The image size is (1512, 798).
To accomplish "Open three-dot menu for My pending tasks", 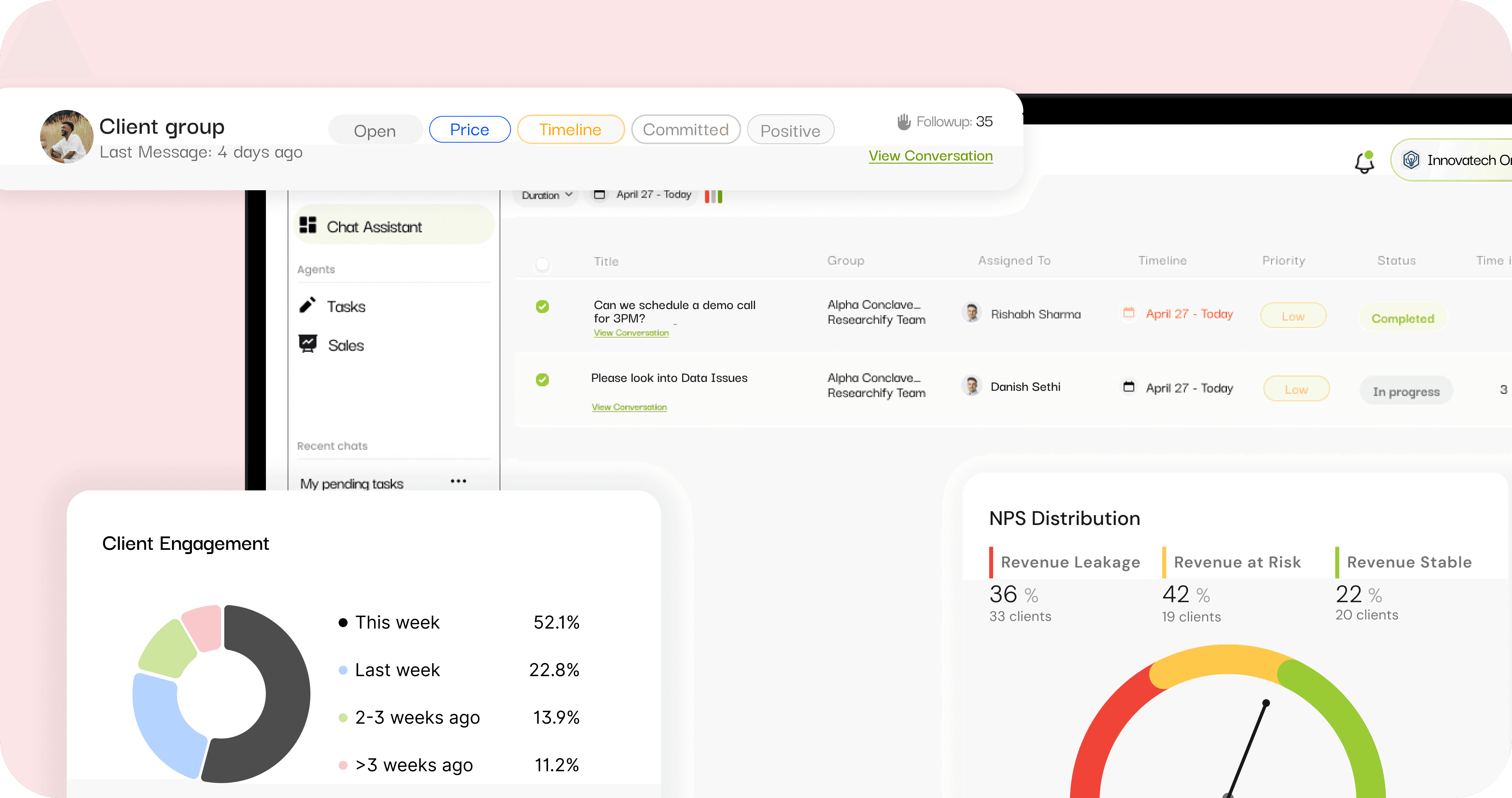I will tap(458, 481).
